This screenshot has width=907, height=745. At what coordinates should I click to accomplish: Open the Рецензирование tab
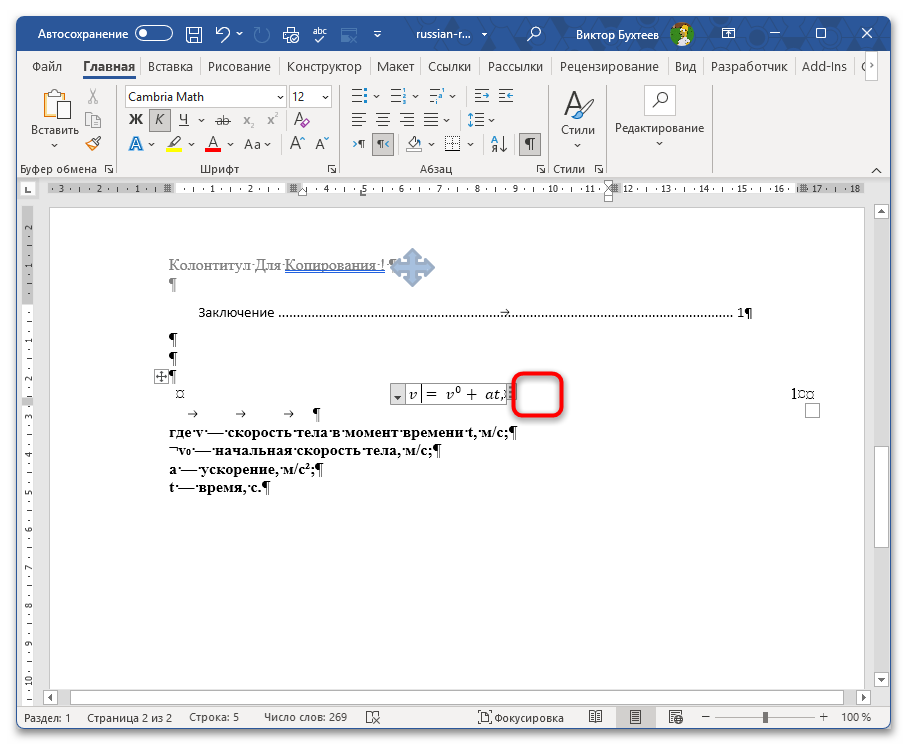click(x=609, y=67)
